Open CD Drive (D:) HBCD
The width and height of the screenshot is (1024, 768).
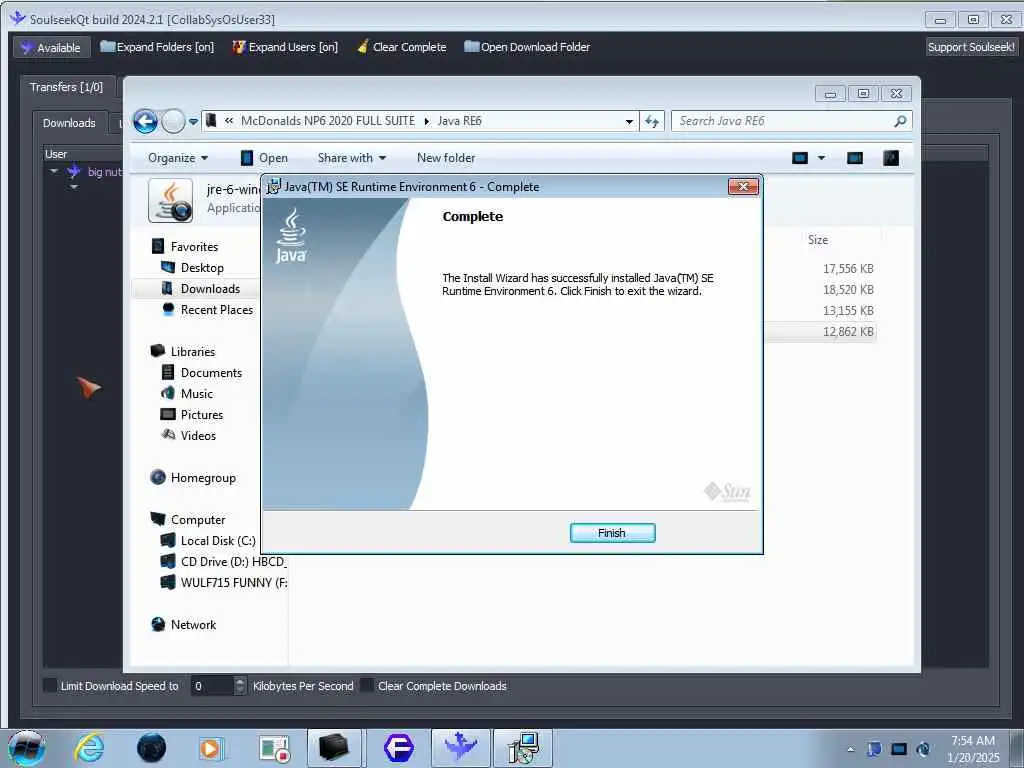[x=233, y=562]
